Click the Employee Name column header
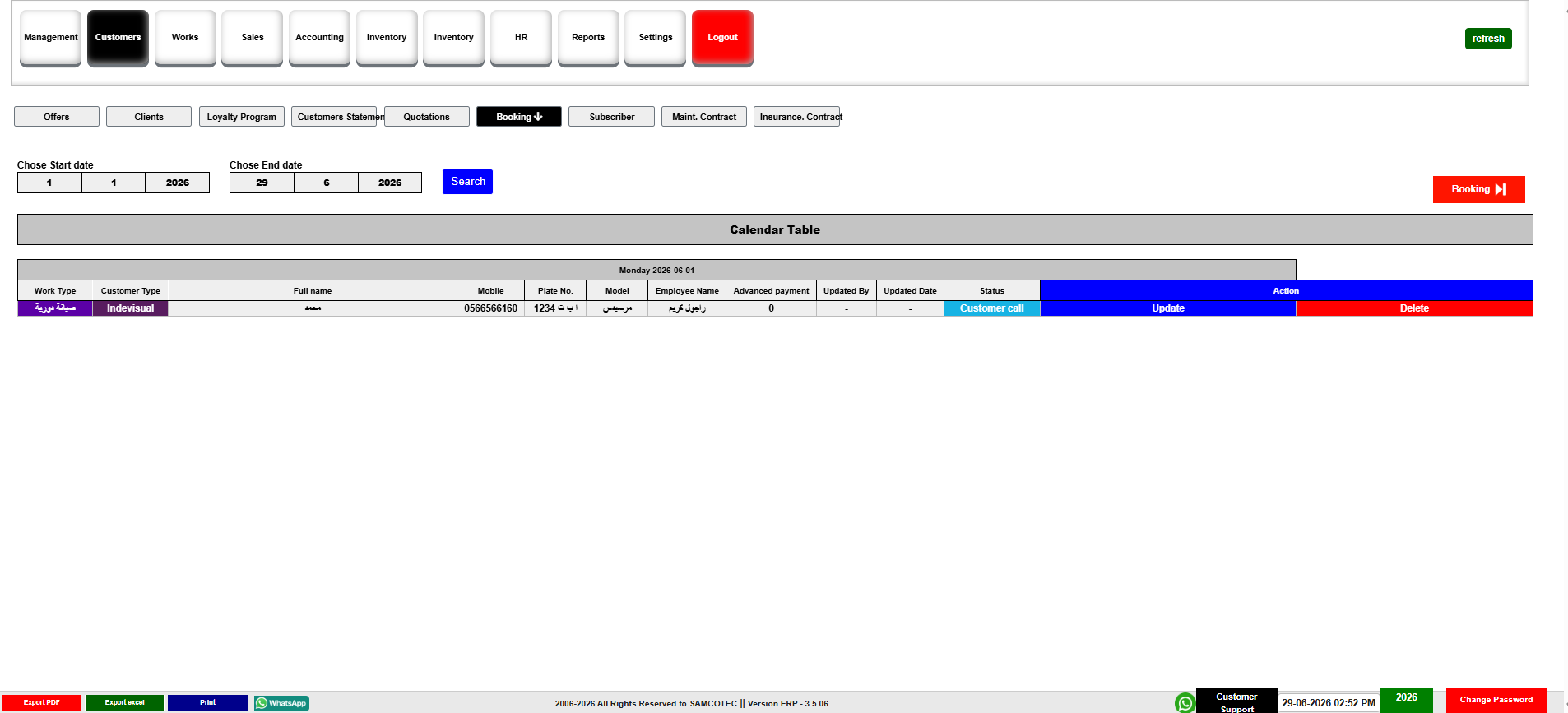 [x=687, y=291]
